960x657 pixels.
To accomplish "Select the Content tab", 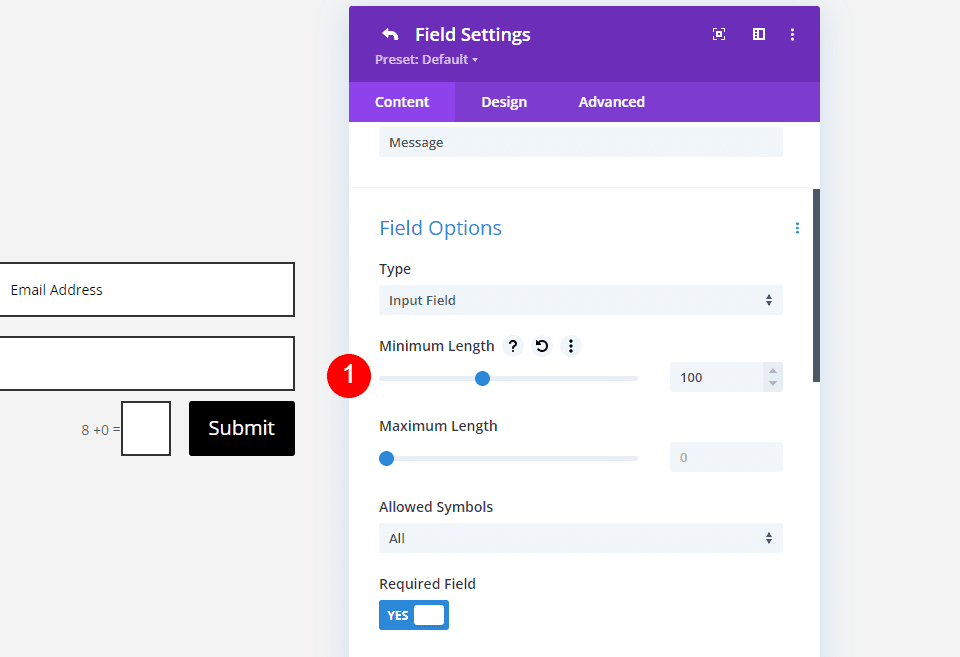I will (402, 102).
